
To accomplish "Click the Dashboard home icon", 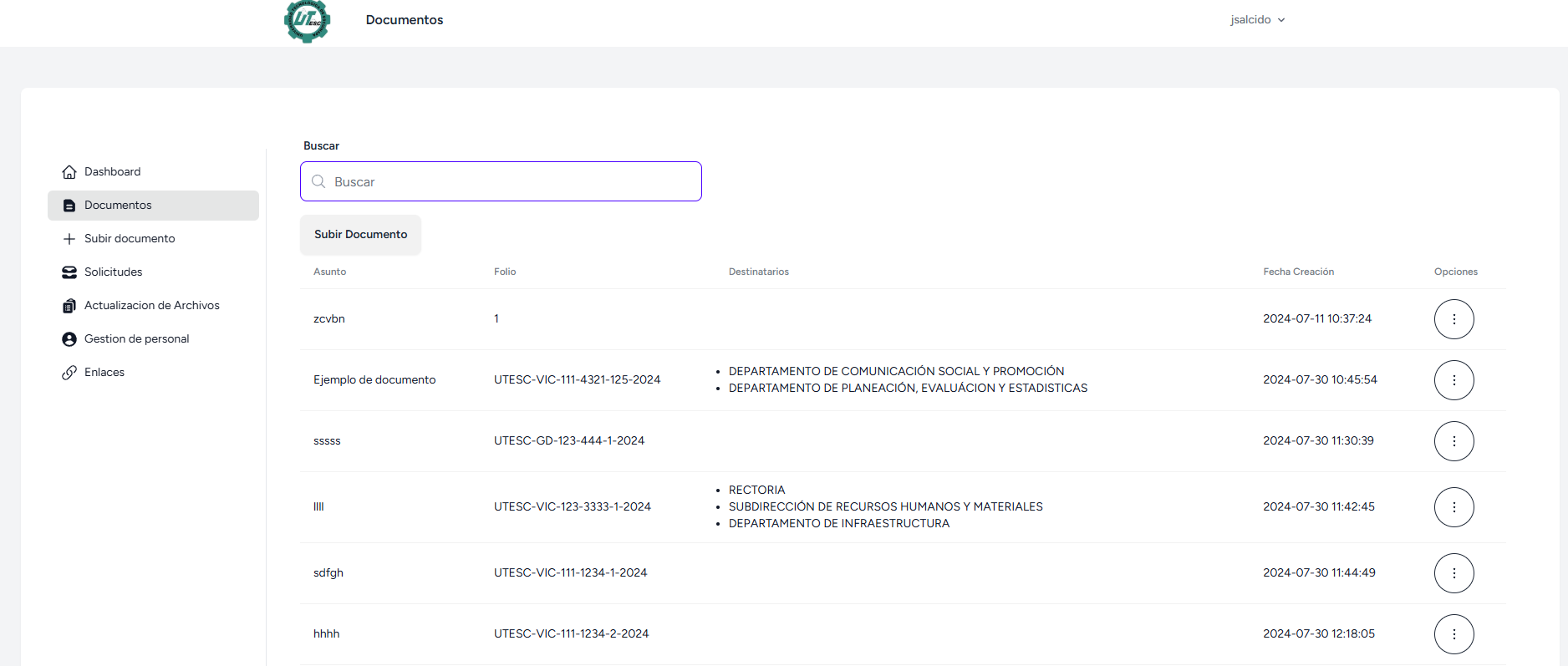I will coord(69,172).
